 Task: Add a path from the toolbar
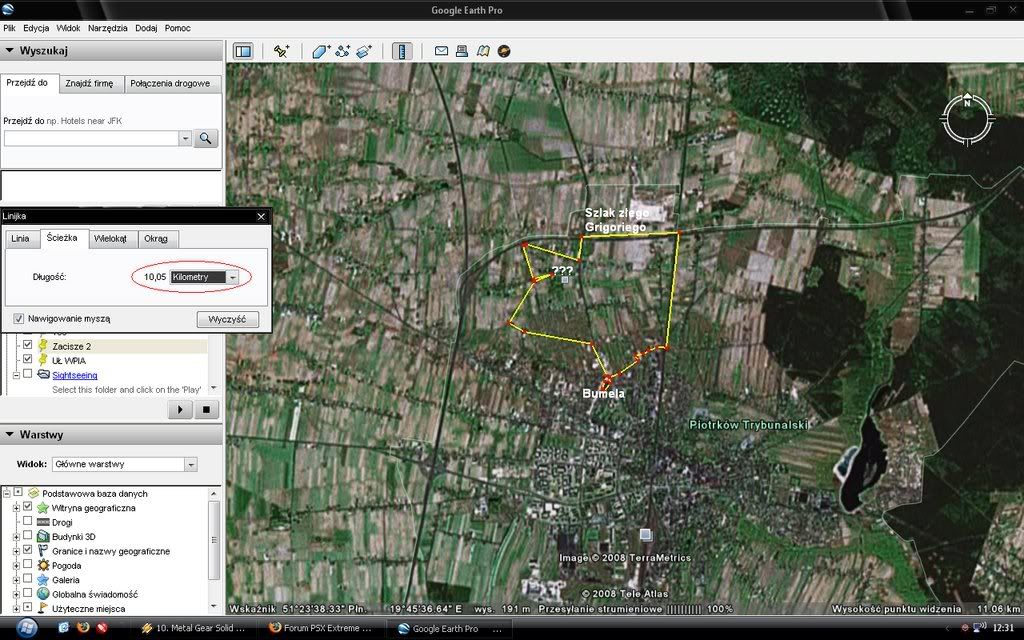[x=342, y=51]
